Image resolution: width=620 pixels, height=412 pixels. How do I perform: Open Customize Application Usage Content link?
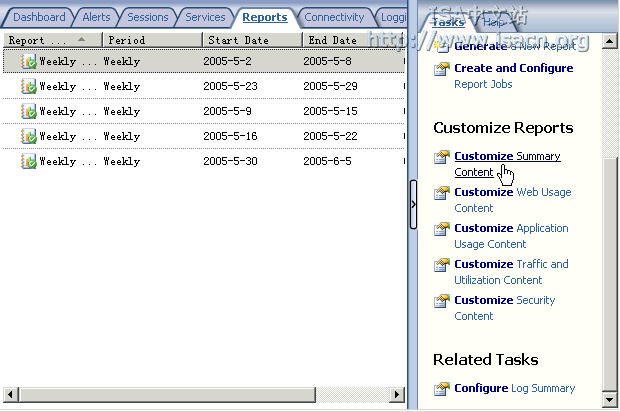click(511, 236)
